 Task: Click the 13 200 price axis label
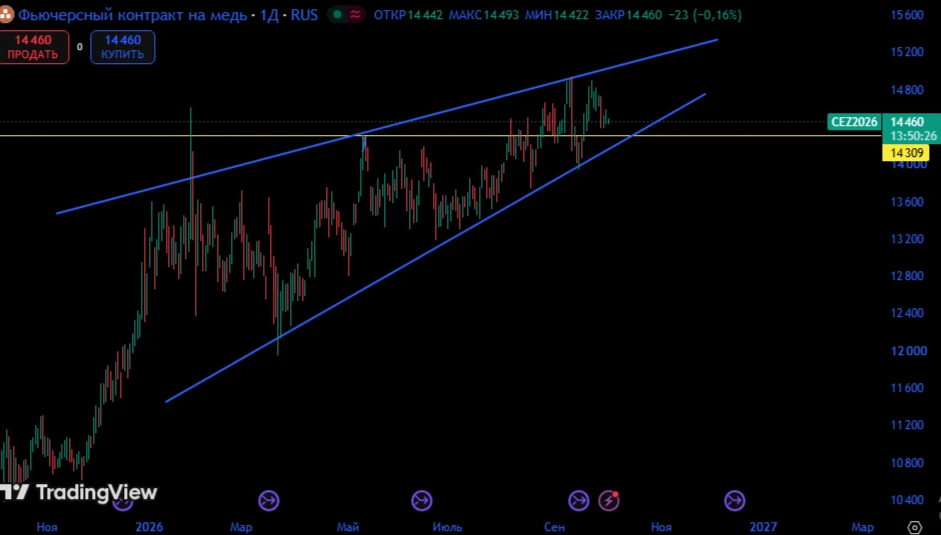click(909, 239)
